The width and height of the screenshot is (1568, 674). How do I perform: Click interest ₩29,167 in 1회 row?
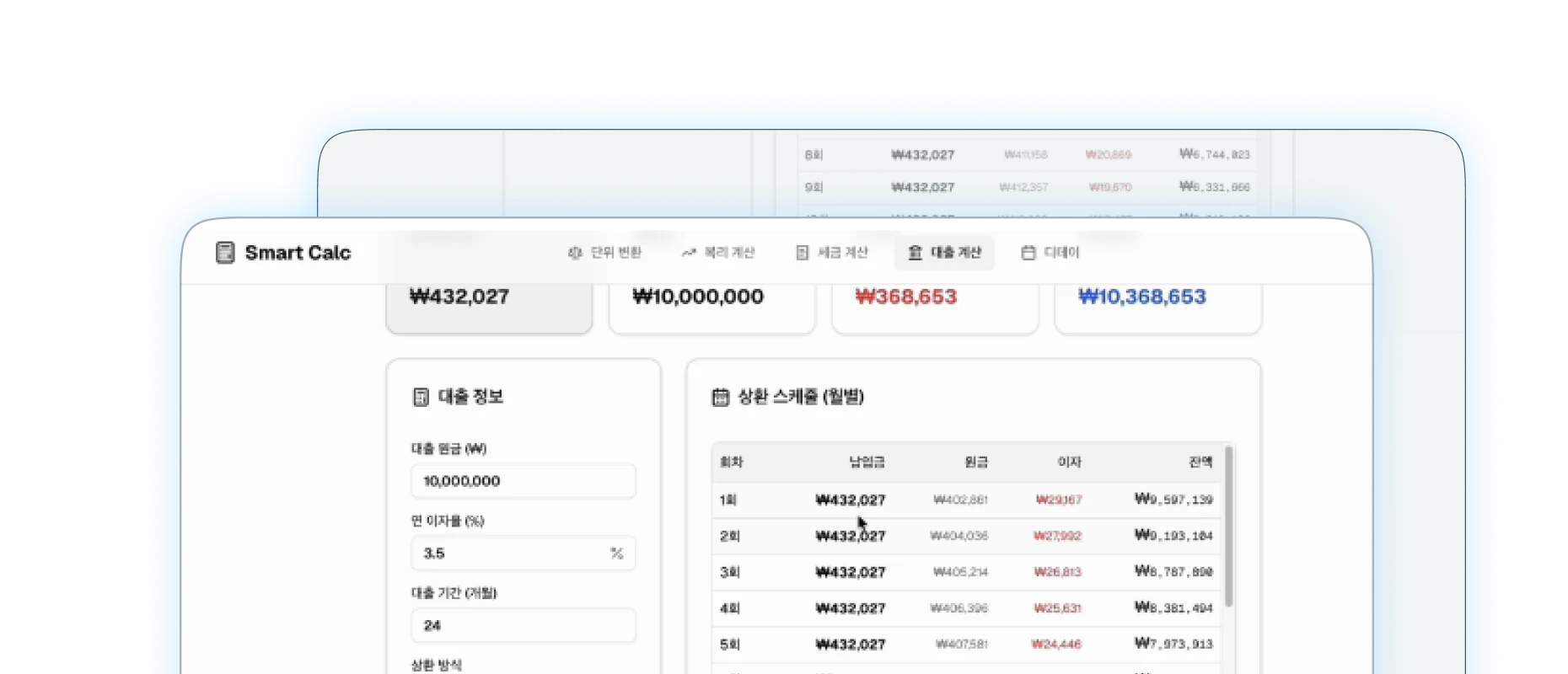1060,500
